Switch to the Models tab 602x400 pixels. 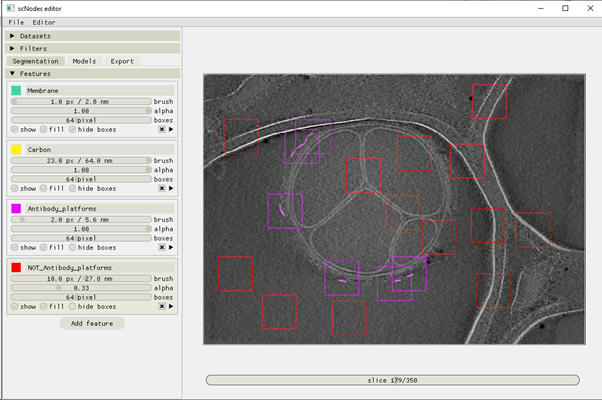click(84, 61)
